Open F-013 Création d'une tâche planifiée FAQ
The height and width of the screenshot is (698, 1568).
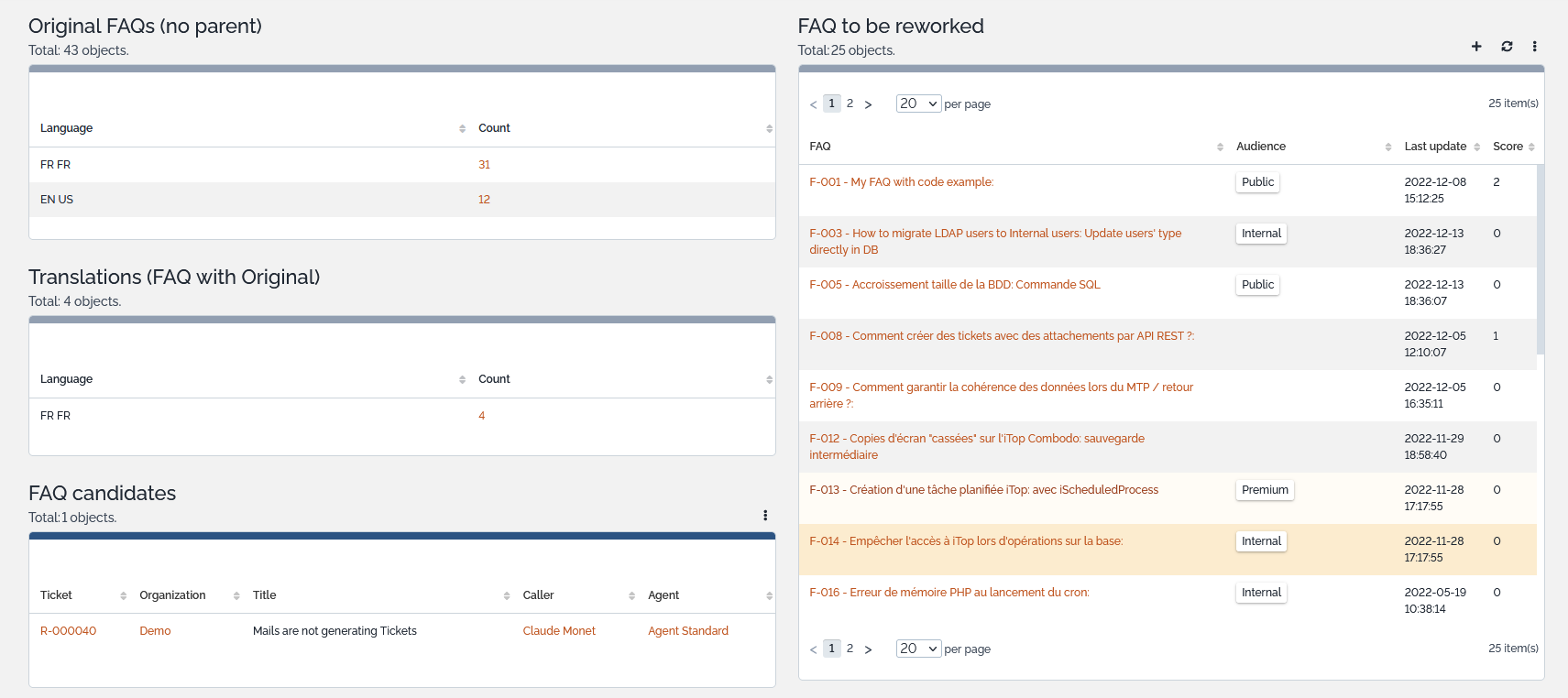pyautogui.click(x=983, y=490)
